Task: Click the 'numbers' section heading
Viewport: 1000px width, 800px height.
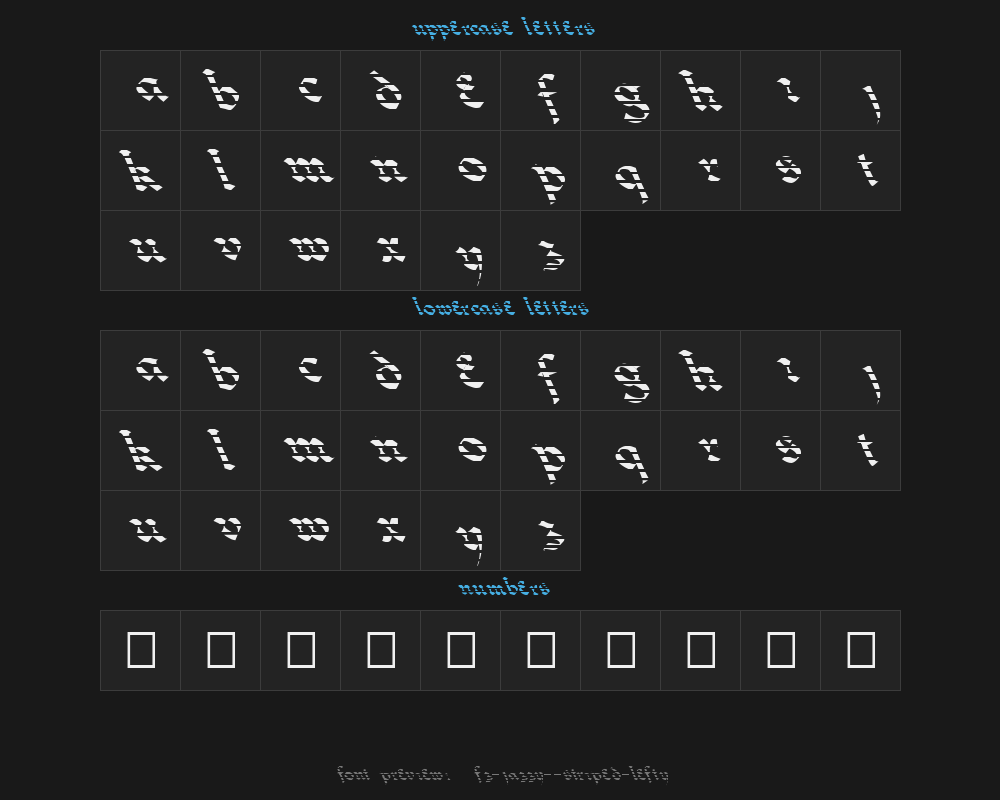Action: click(504, 588)
